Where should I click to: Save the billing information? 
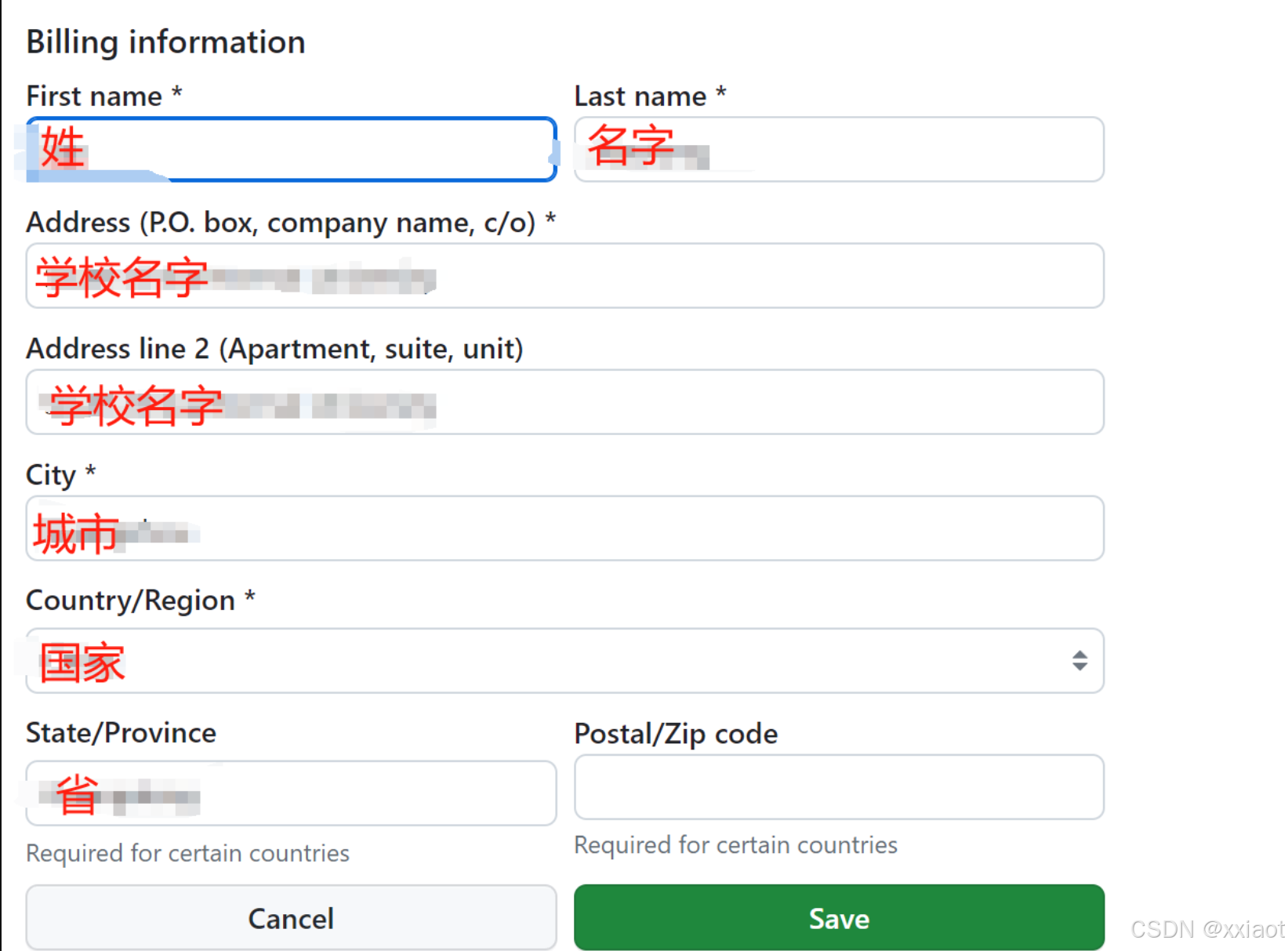pos(839,918)
